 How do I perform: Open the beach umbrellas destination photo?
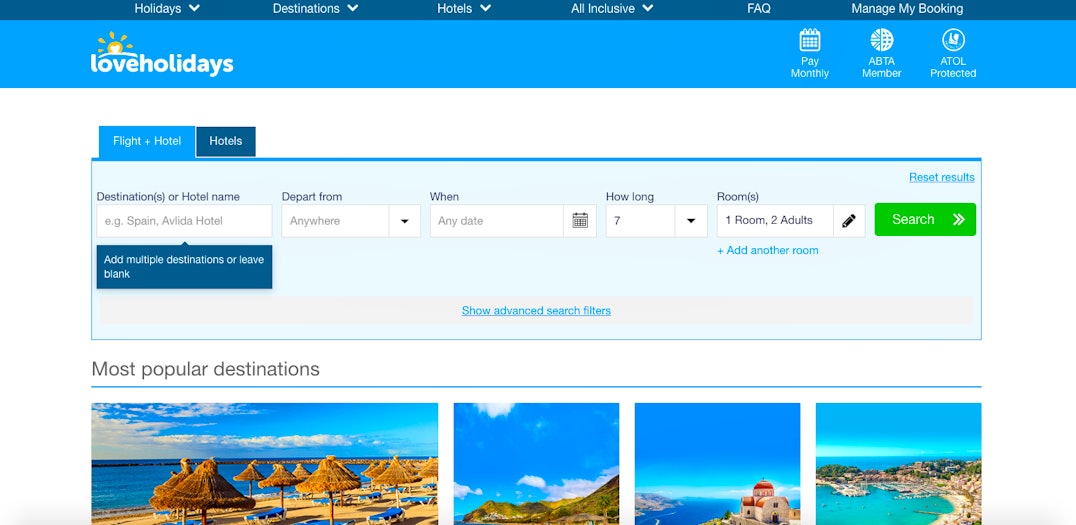coord(264,464)
